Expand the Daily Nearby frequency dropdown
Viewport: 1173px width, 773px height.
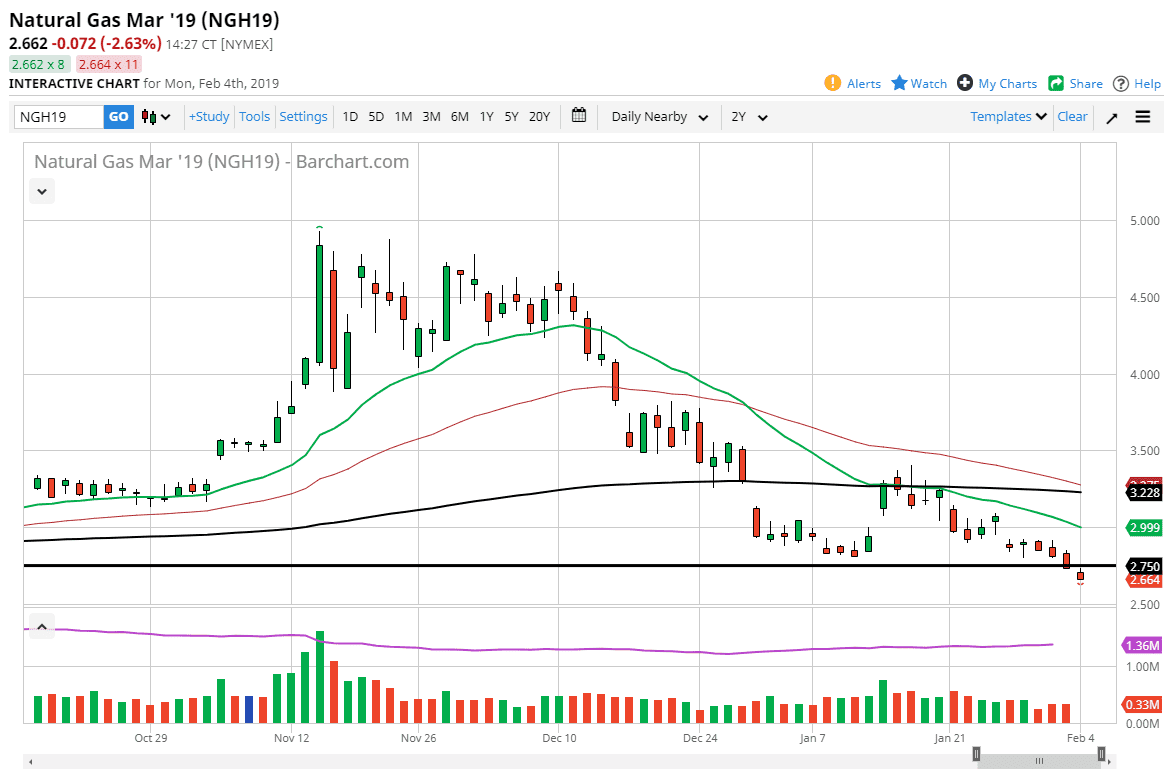click(660, 117)
